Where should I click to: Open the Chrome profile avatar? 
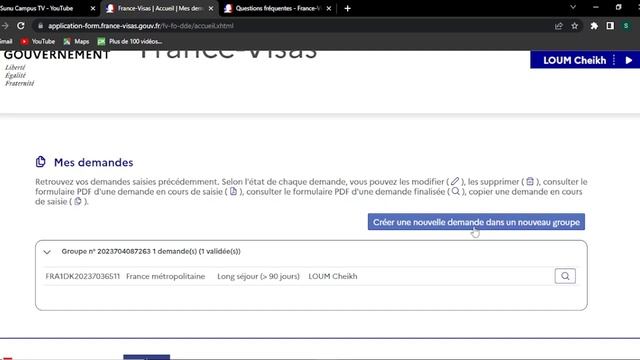[626, 26]
